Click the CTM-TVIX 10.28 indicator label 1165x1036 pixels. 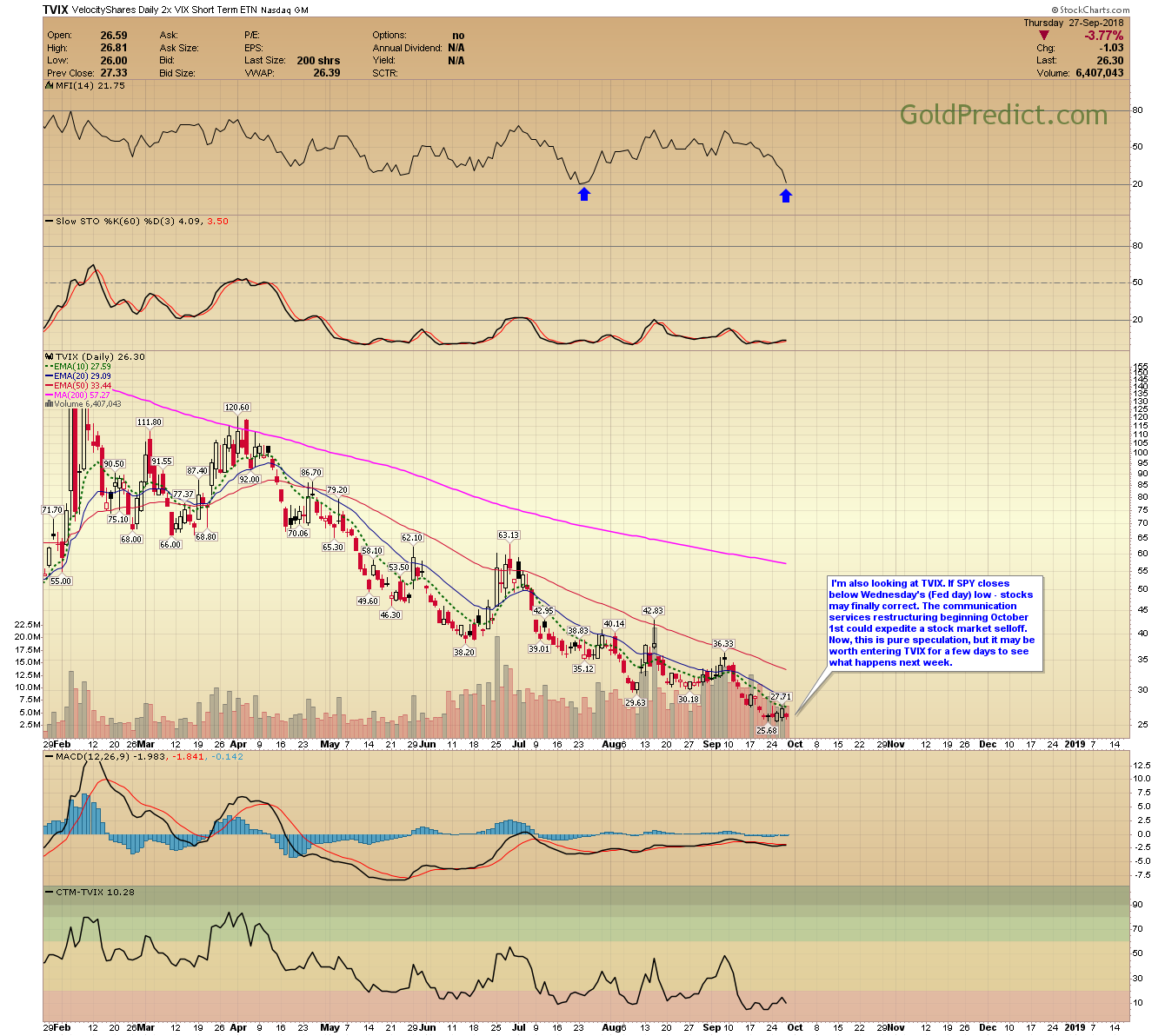95,892
